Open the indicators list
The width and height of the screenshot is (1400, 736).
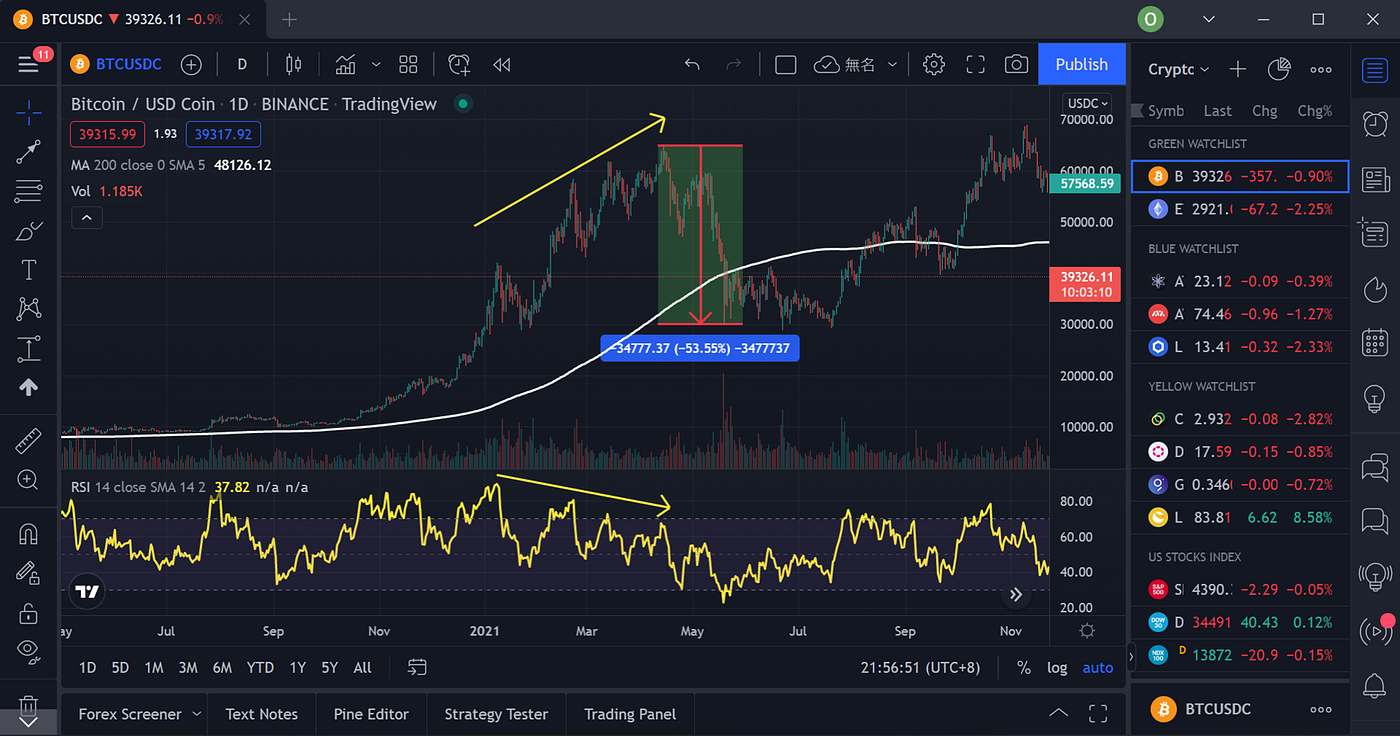click(x=346, y=64)
